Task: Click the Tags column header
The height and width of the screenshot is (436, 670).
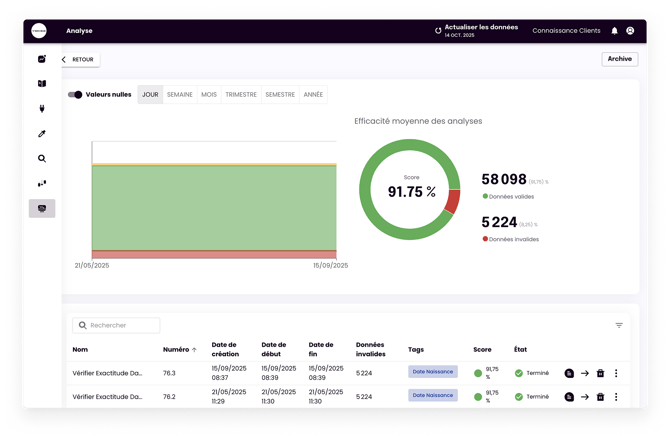Action: [x=416, y=350]
